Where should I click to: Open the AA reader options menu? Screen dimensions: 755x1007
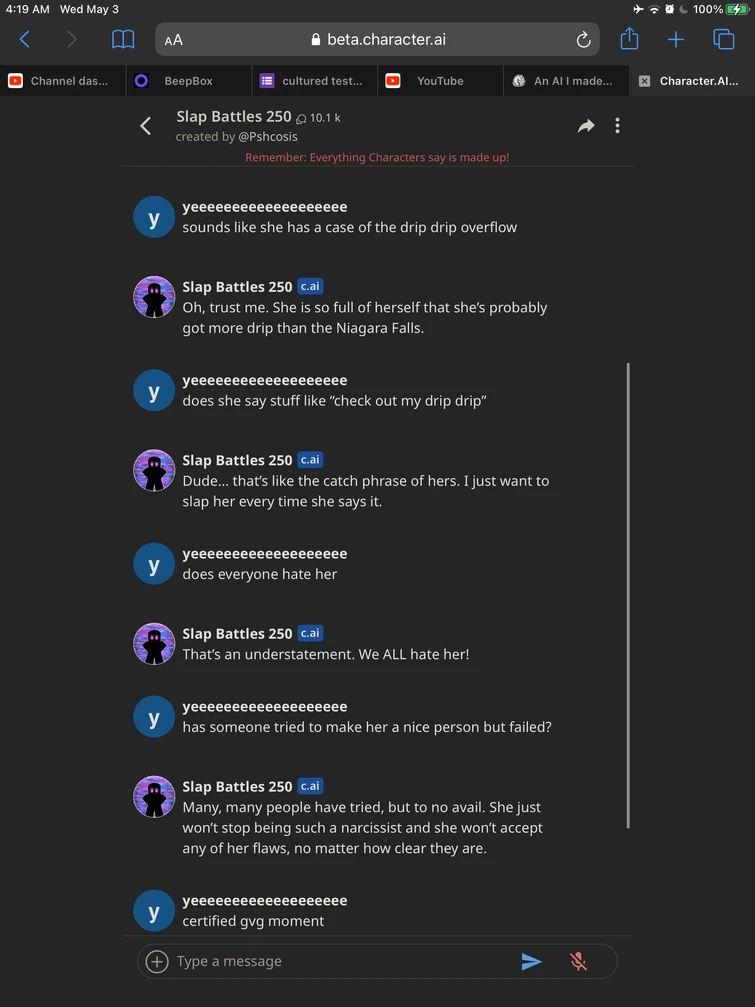[174, 40]
